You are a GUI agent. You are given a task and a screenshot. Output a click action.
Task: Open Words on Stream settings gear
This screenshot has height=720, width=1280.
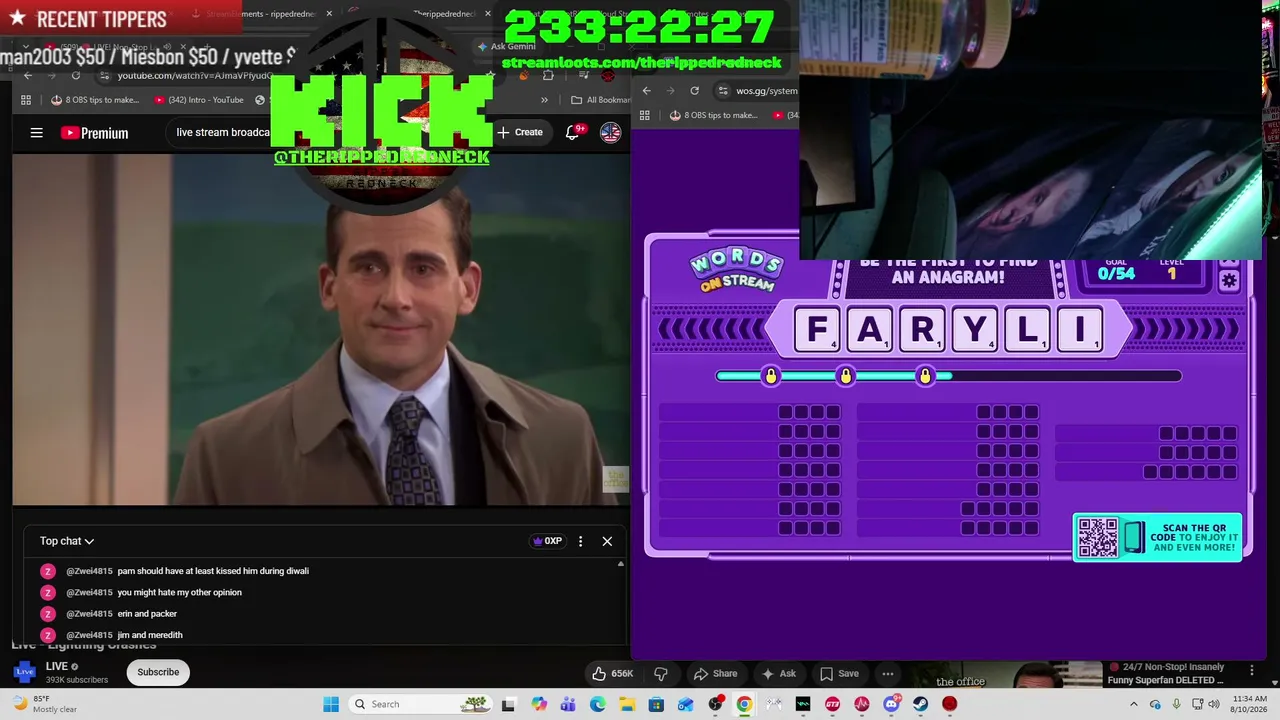pyautogui.click(x=1229, y=281)
